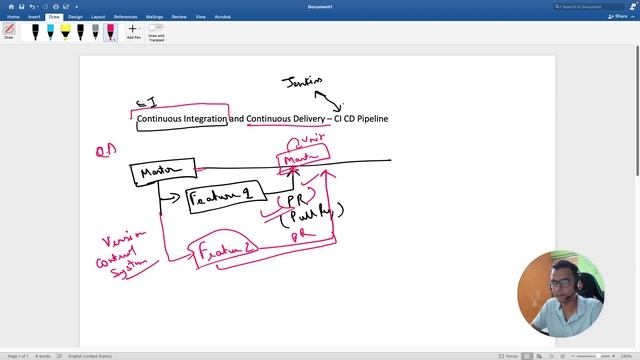
Task: Click the words 'Continuous Integration' in the heading
Action: (x=182, y=119)
